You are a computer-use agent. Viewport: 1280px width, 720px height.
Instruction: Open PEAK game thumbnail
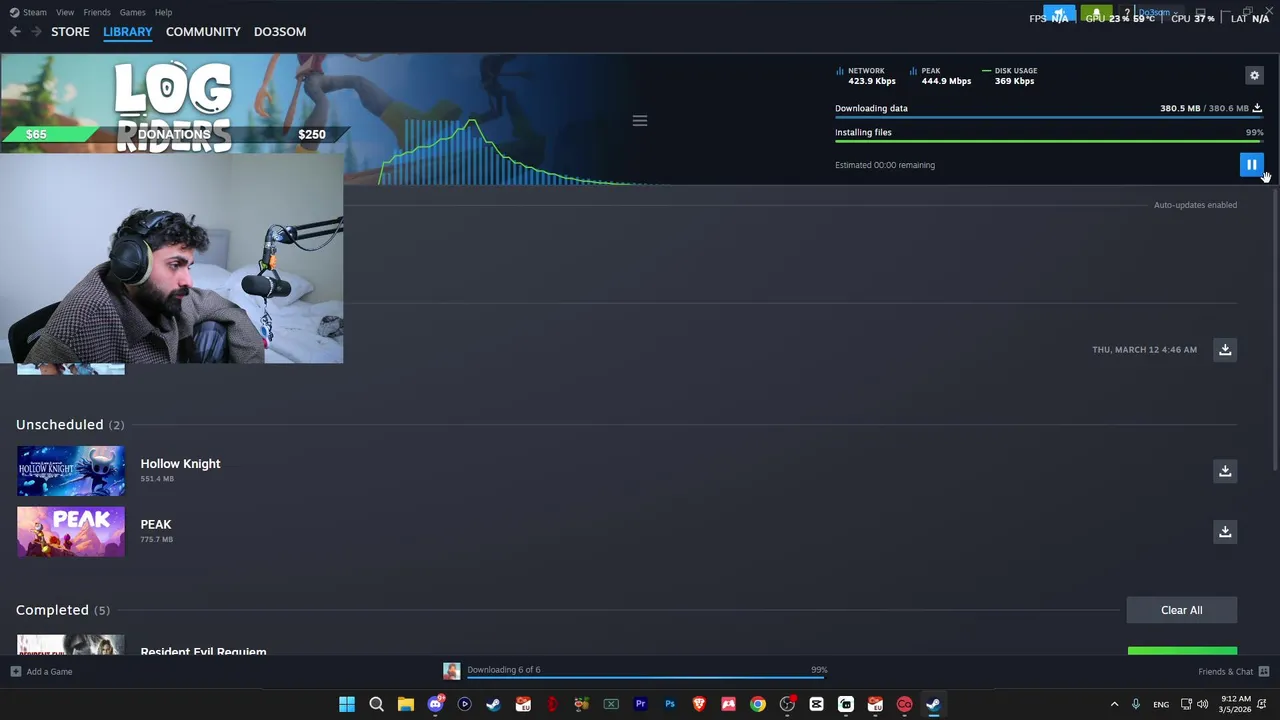pyautogui.click(x=71, y=531)
